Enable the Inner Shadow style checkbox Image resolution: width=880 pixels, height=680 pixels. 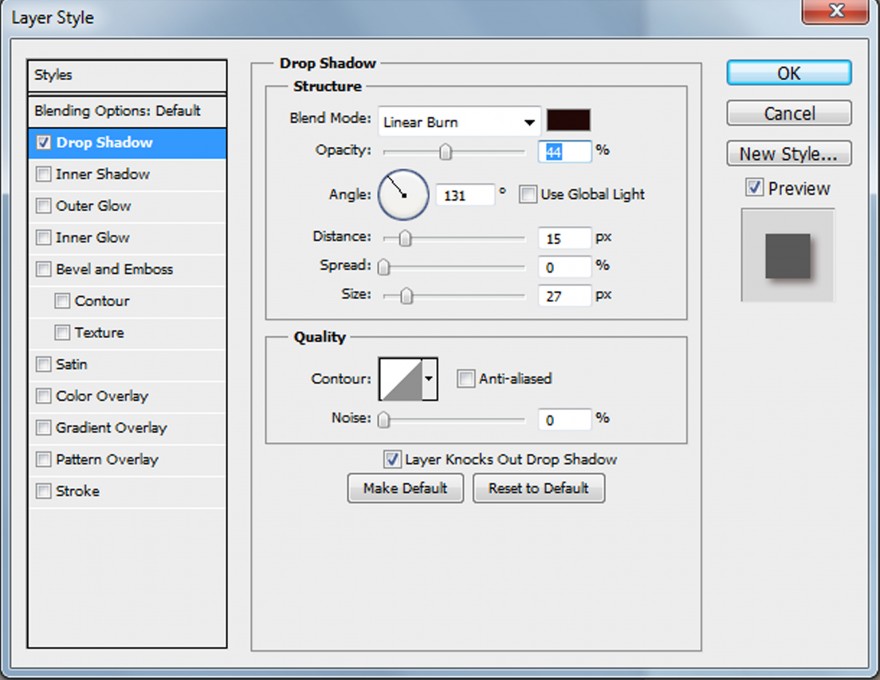(x=43, y=174)
